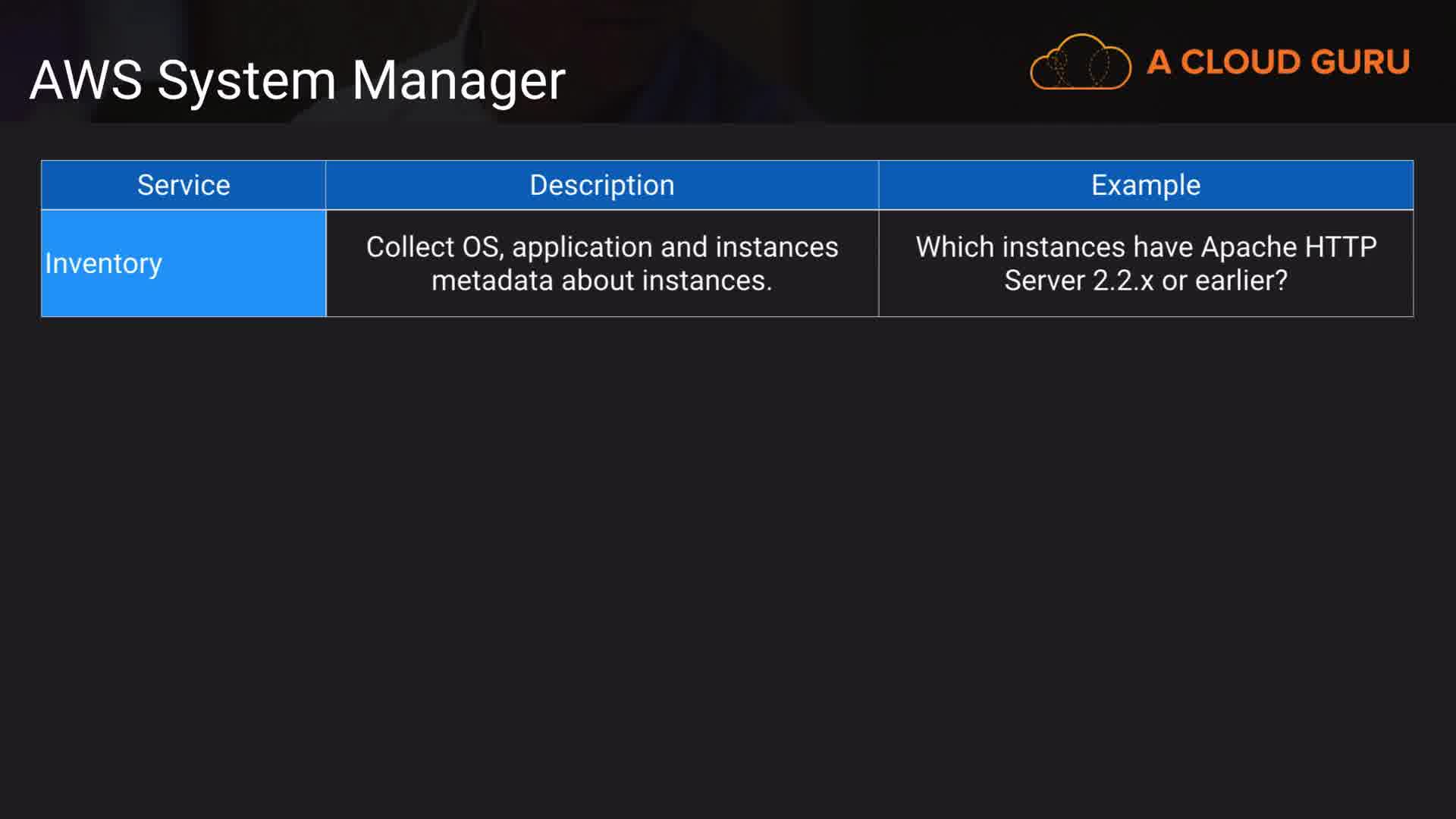Click the word 'Manager' in the title
Image resolution: width=1456 pixels, height=819 pixels.
(x=458, y=80)
